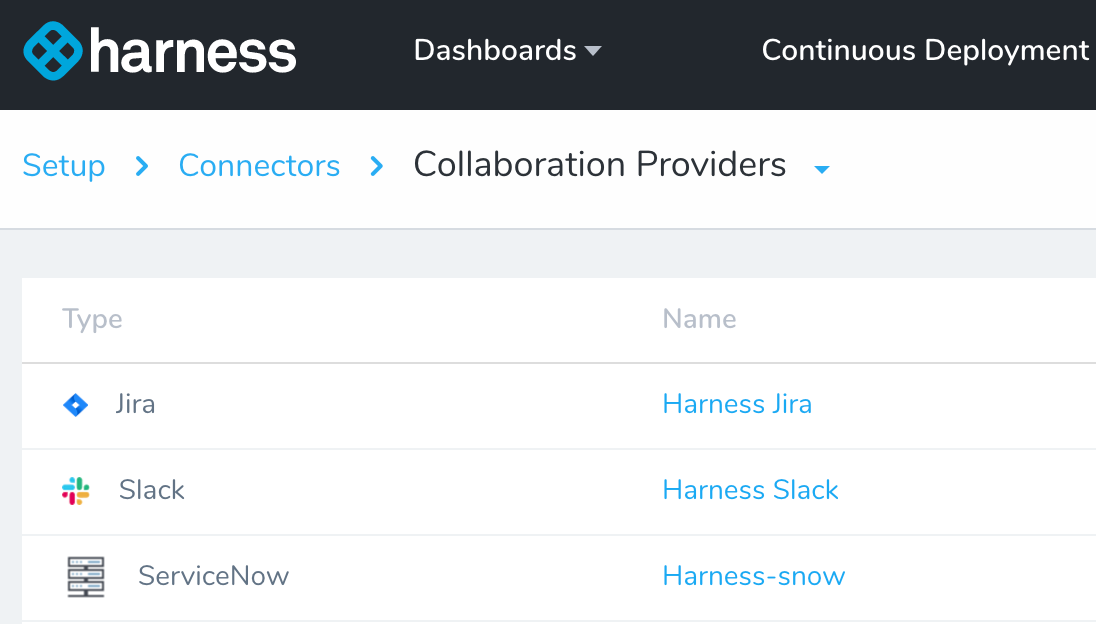
Task: Go to the Connectors breadcrumb link
Action: coord(259,166)
